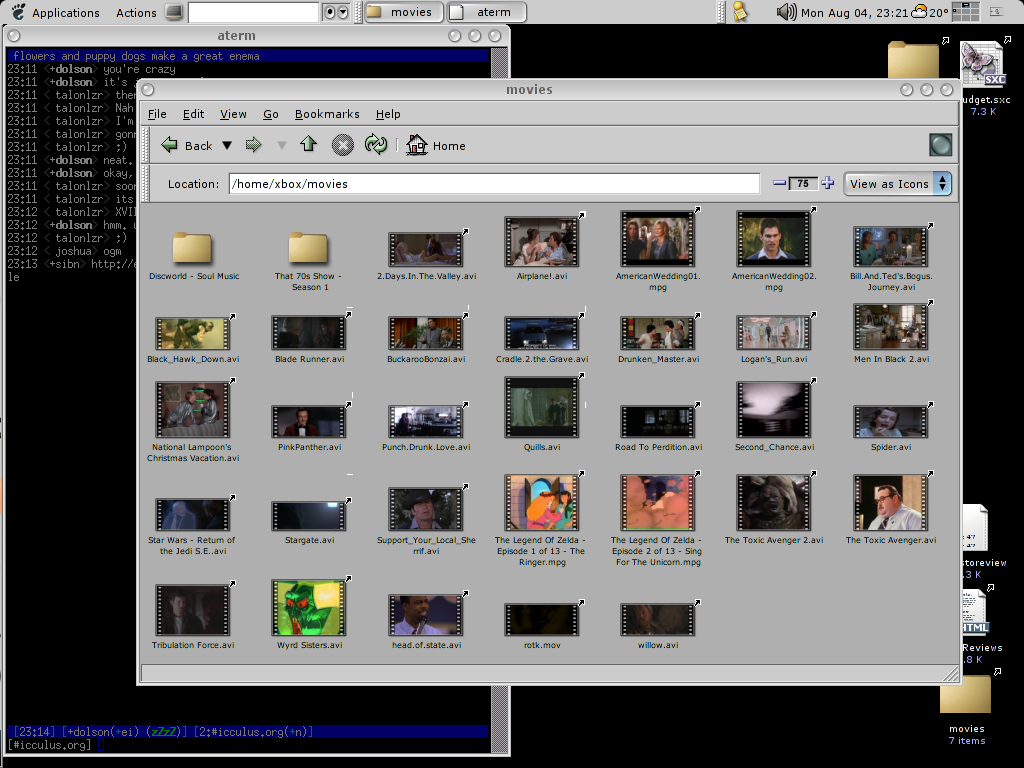Image resolution: width=1024 pixels, height=768 pixels.
Task: Select the Punch.Drunk.Love.avi video icon
Action: click(426, 421)
